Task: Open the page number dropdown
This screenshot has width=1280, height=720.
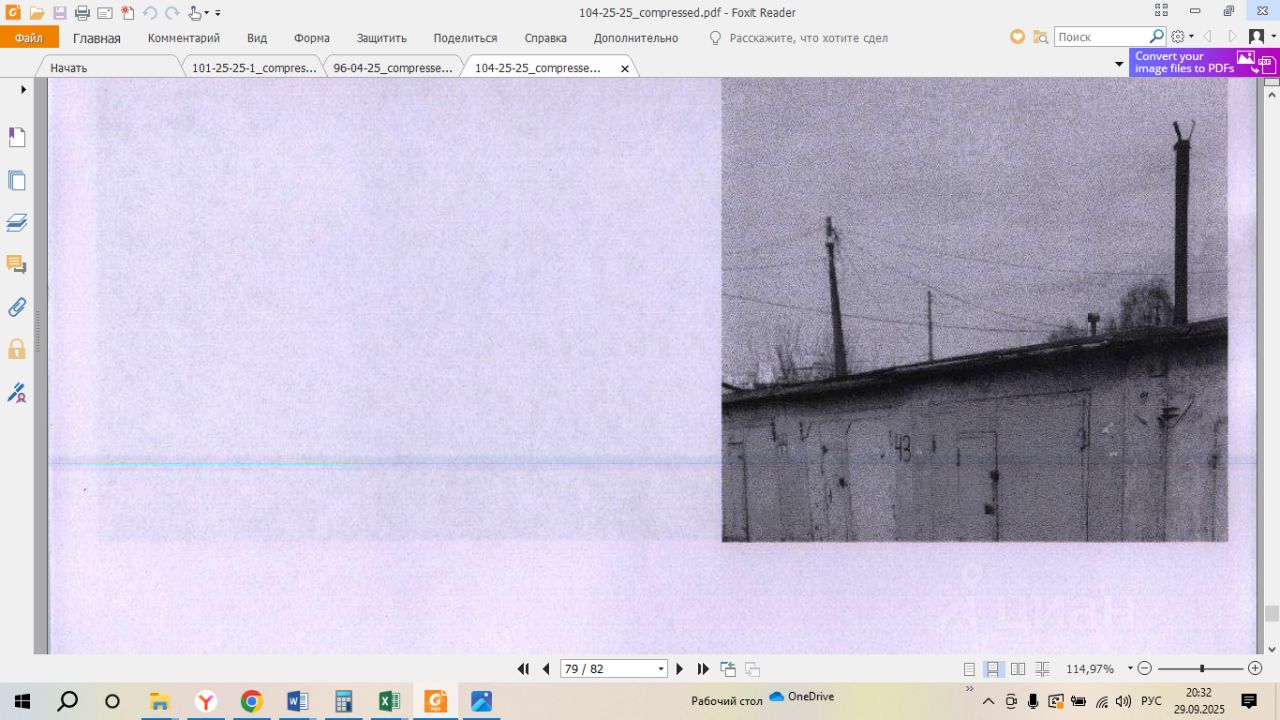Action: pos(660,669)
